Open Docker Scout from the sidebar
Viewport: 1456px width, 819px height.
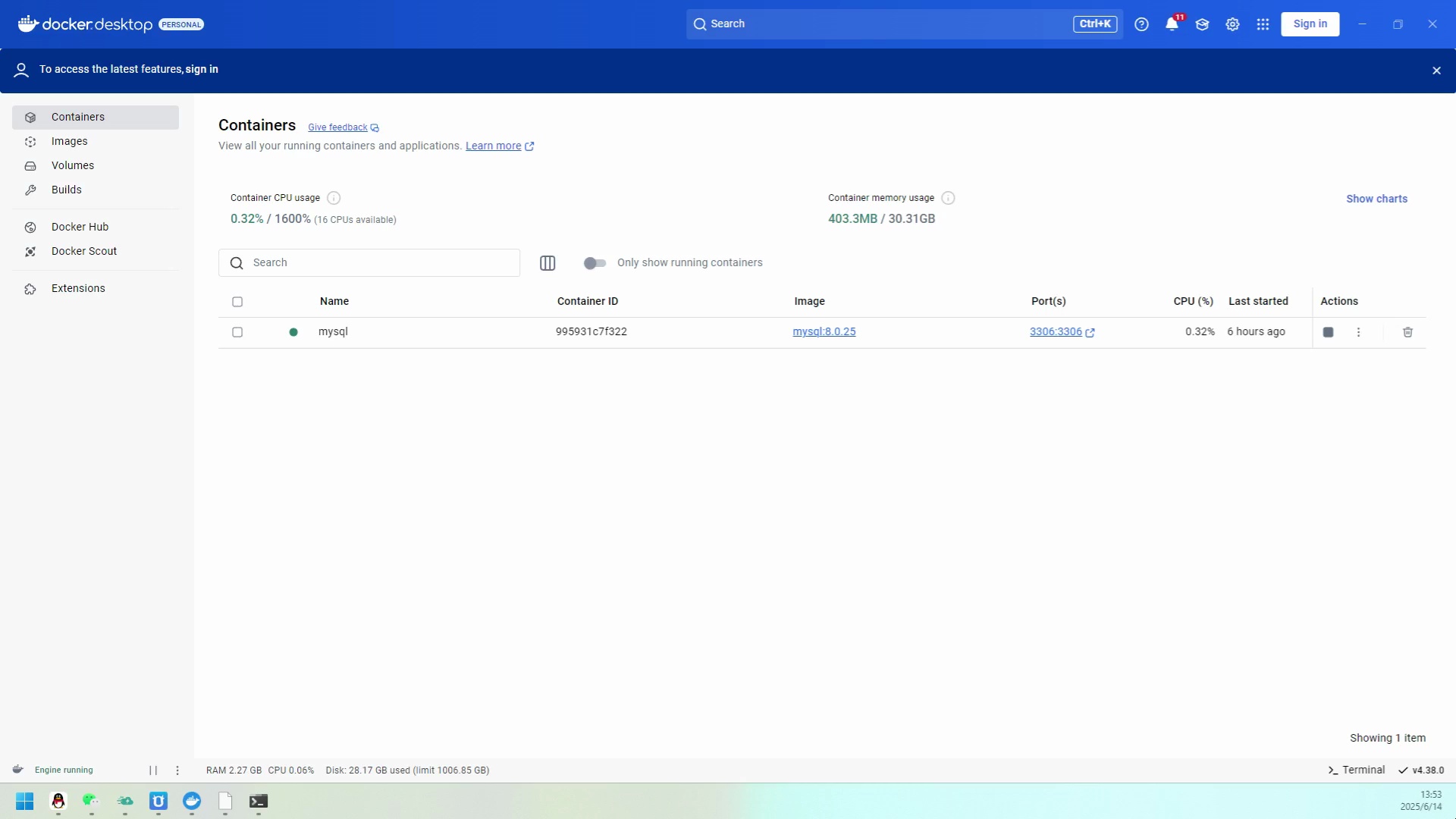click(x=83, y=251)
